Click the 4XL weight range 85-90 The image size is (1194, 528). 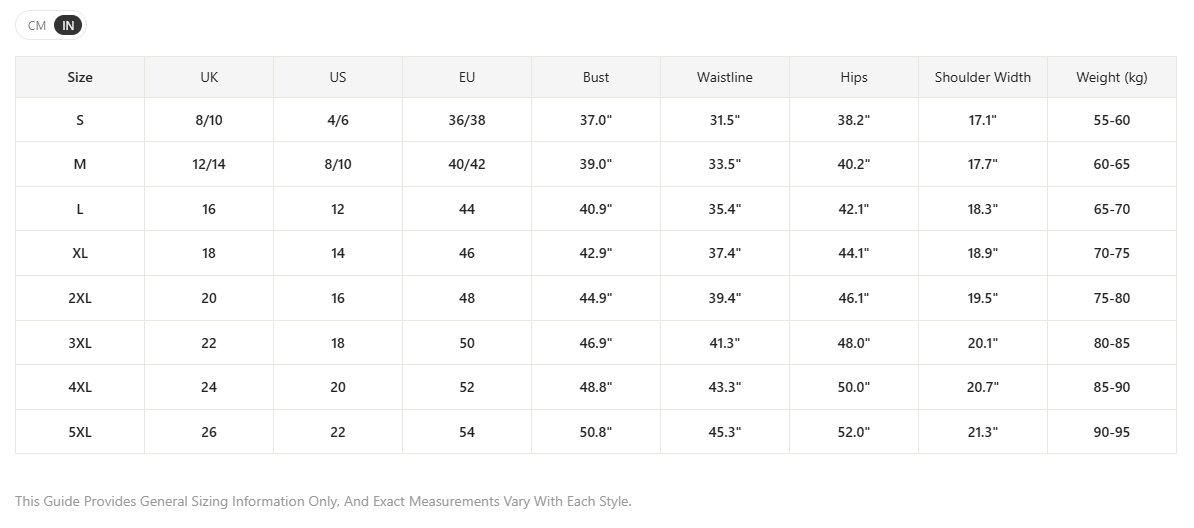(x=1112, y=387)
